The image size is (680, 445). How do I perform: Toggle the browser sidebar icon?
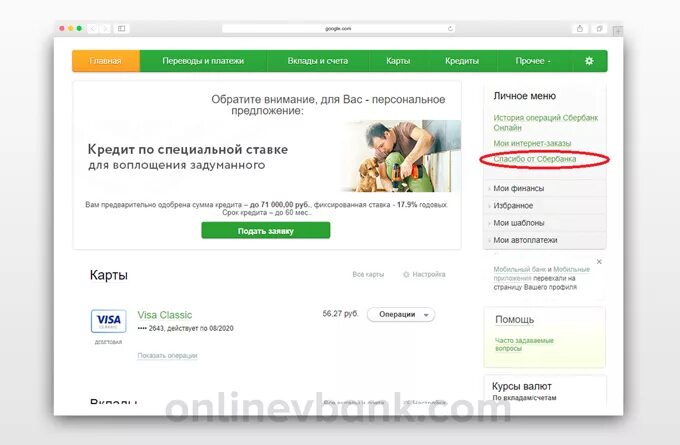pyautogui.click(x=121, y=29)
